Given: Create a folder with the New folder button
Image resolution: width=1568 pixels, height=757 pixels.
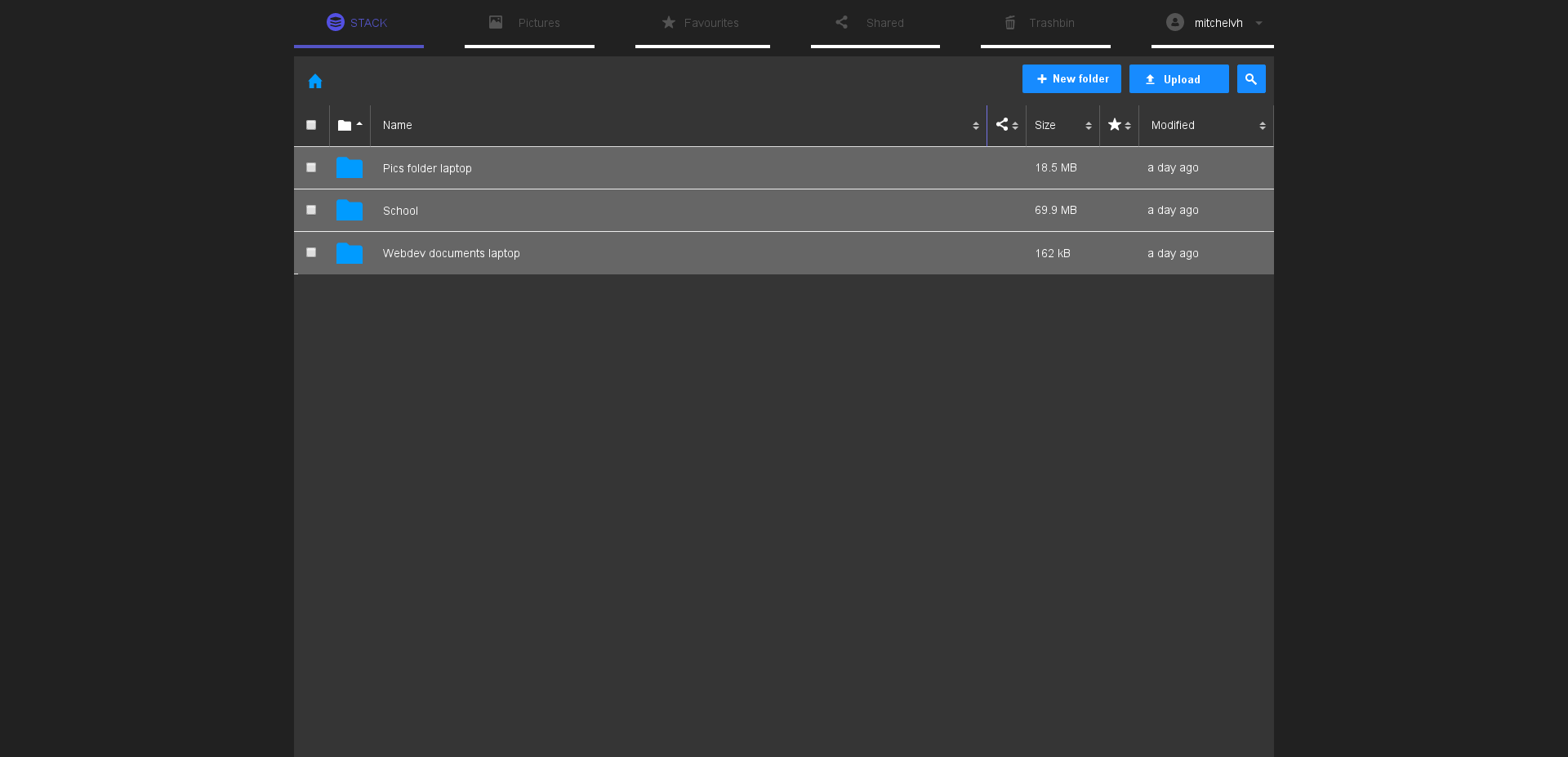Looking at the screenshot, I should click(1071, 78).
